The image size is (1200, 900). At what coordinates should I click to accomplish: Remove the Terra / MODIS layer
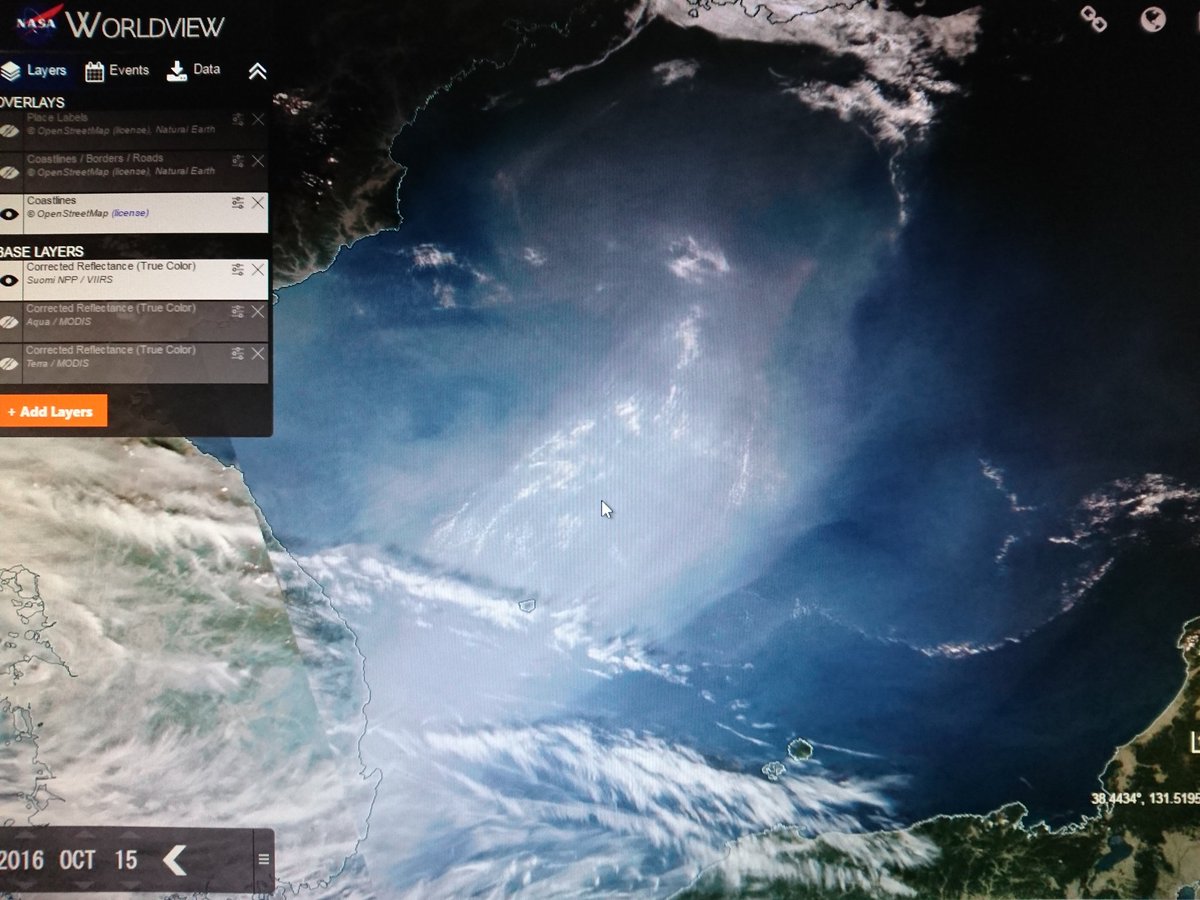pyautogui.click(x=258, y=353)
